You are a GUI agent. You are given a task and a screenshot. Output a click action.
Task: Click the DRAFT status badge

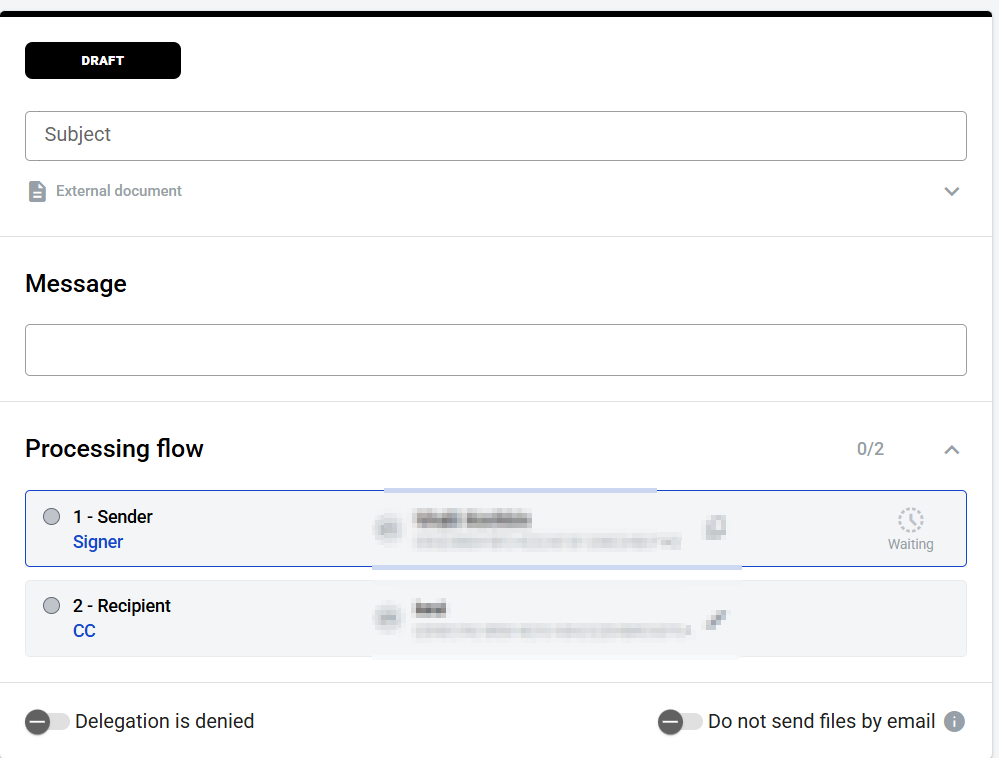pyautogui.click(x=103, y=61)
